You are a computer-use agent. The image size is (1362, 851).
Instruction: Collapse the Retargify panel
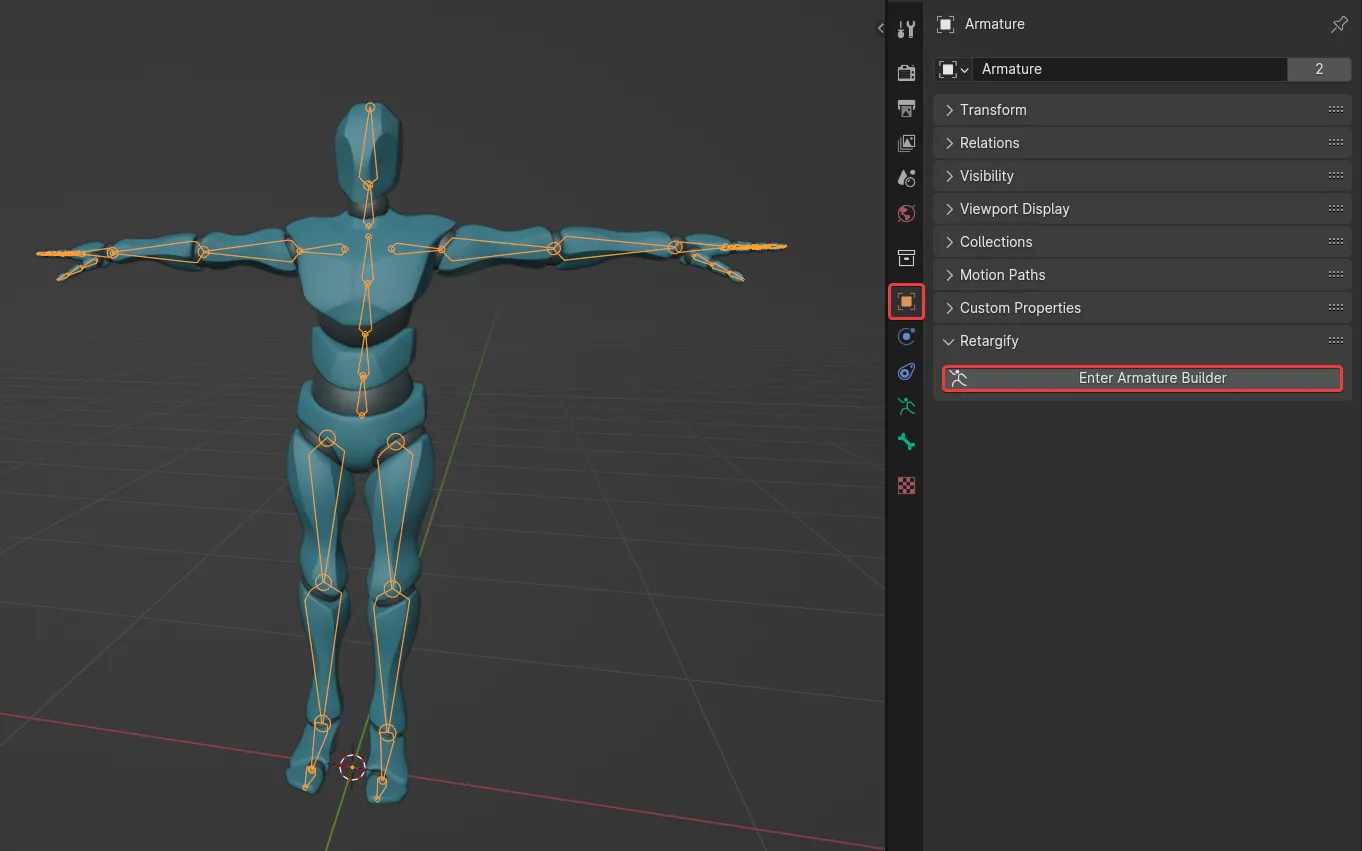[989, 341]
